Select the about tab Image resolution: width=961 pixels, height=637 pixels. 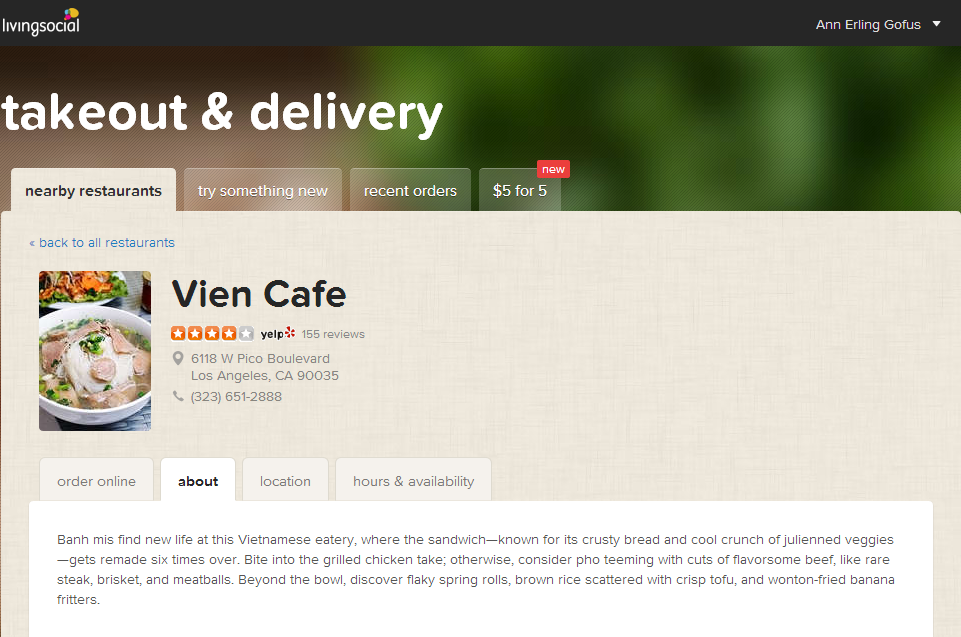[x=198, y=481]
